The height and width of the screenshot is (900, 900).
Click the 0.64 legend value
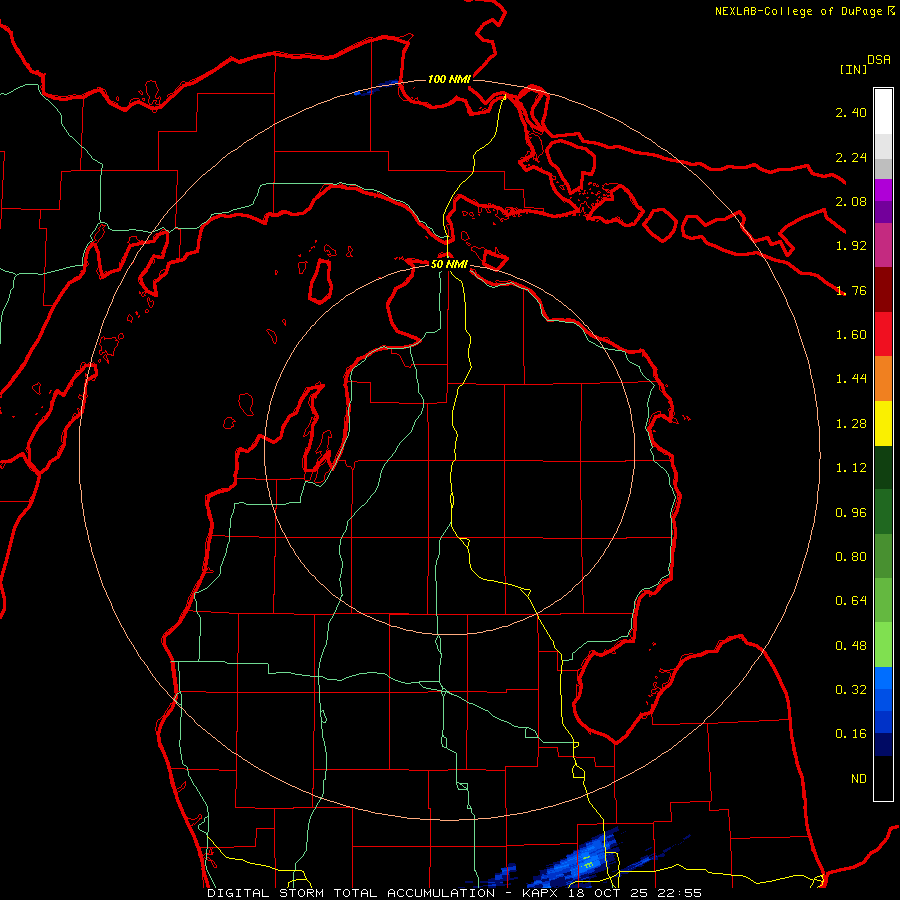point(851,601)
